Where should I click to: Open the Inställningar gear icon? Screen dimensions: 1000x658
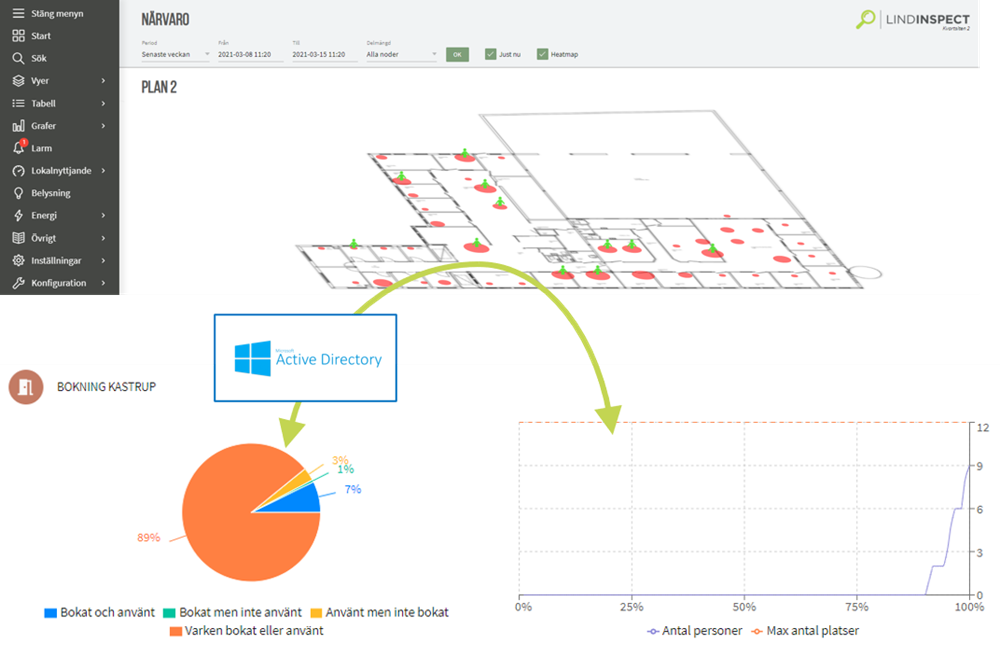[x=18, y=260]
